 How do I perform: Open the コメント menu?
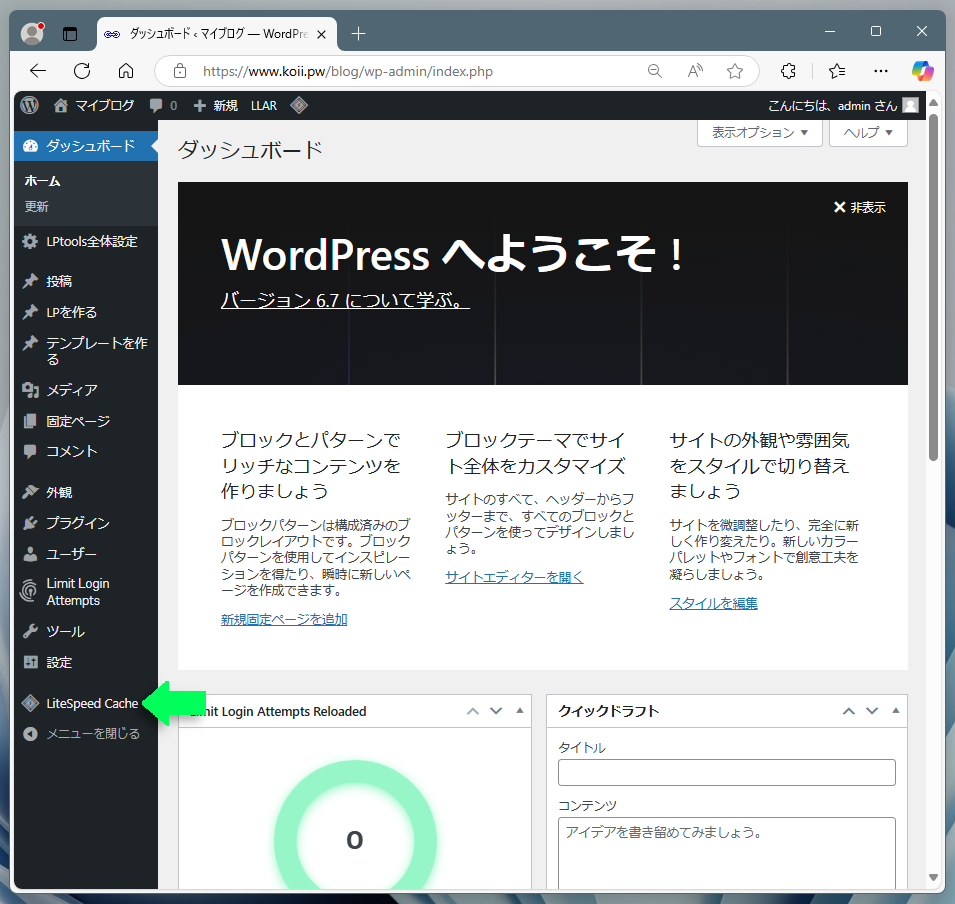tap(86, 451)
